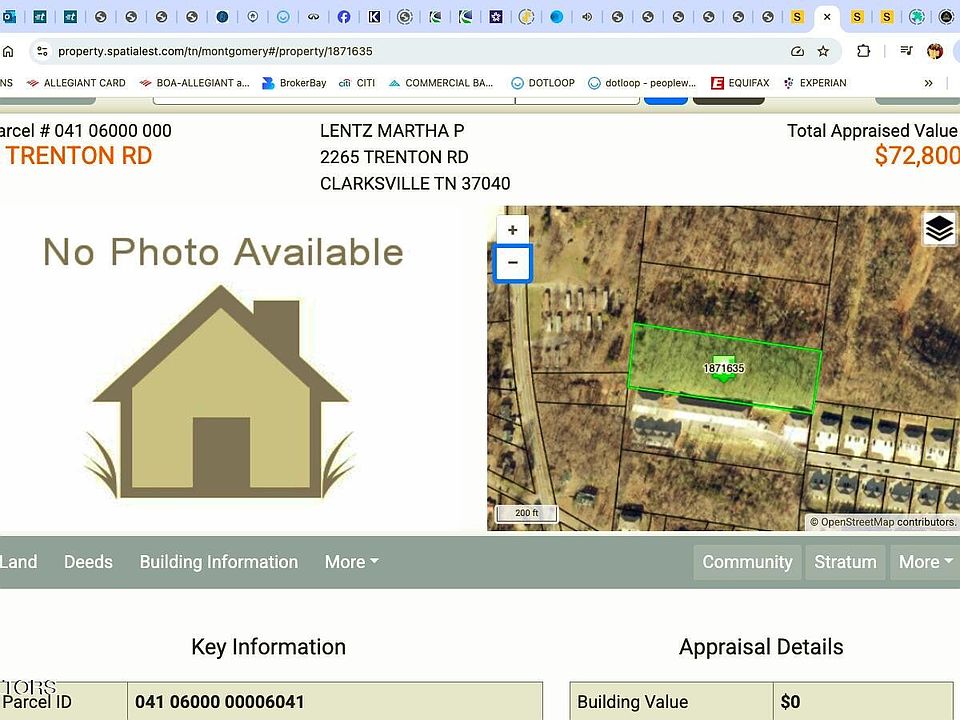This screenshot has height=720, width=960.
Task: Click the URL address bar
Action: 400,51
